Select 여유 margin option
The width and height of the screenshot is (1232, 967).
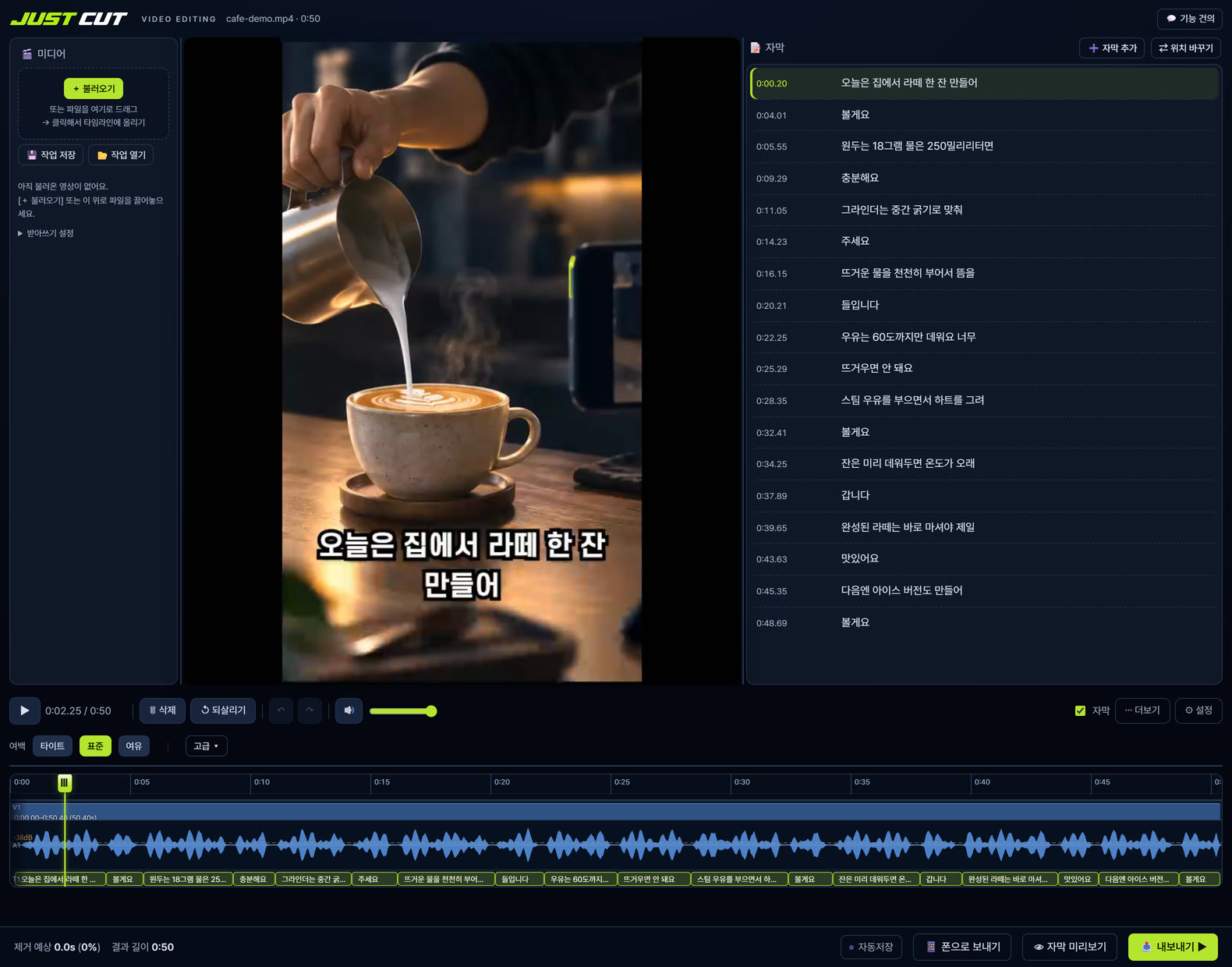(x=134, y=746)
